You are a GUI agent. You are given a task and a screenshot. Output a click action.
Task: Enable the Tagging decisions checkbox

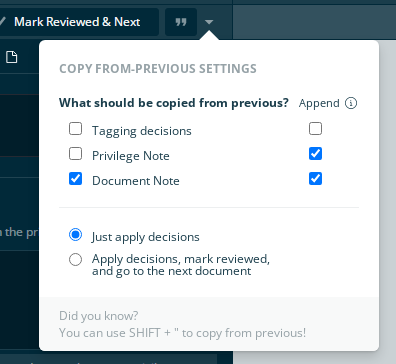75,128
